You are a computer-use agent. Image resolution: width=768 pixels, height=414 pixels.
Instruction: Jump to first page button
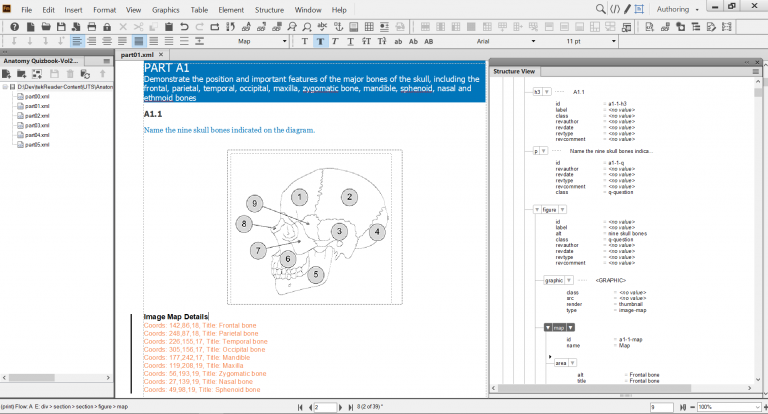pos(300,407)
